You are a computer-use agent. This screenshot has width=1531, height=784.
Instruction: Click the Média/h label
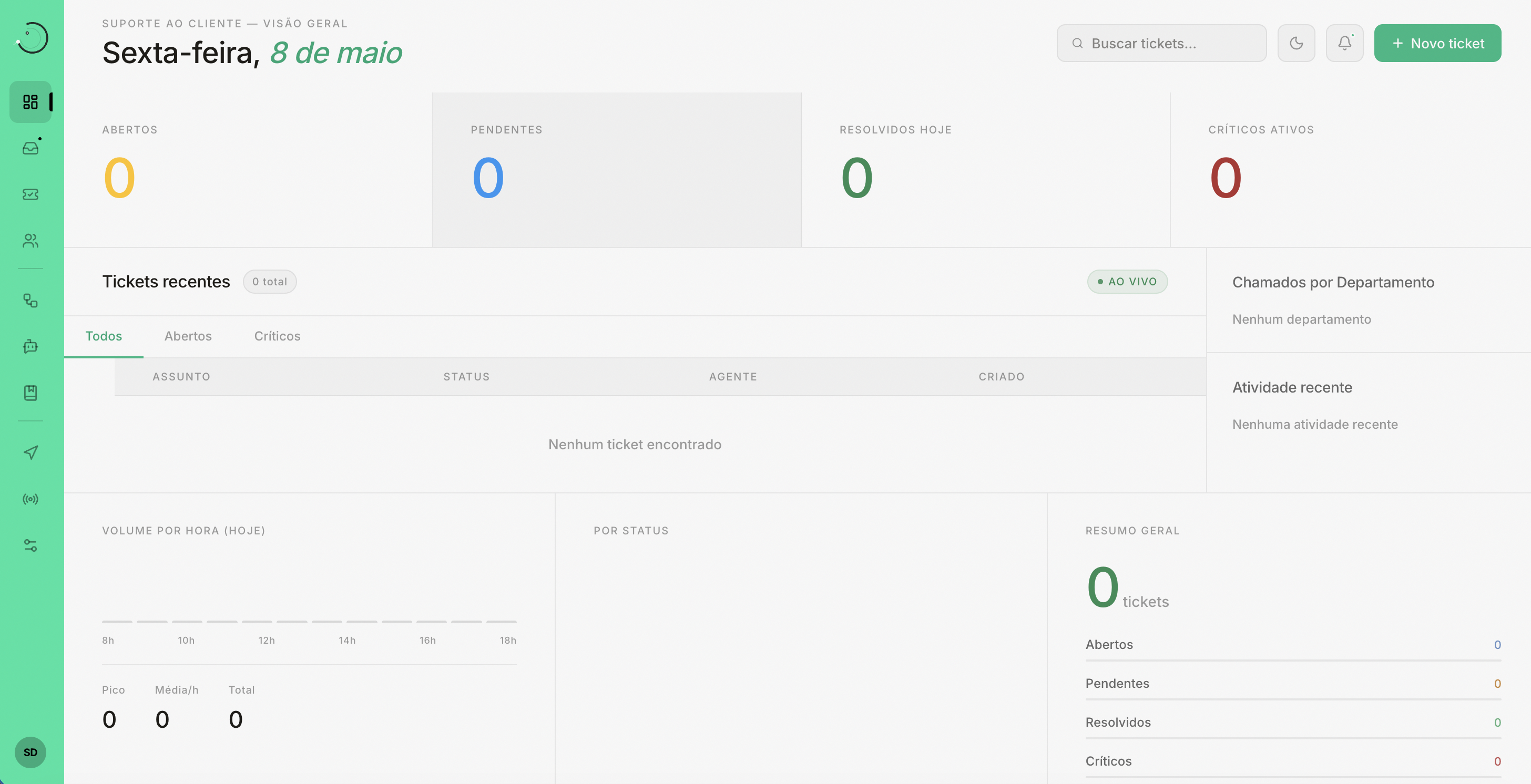pos(177,690)
